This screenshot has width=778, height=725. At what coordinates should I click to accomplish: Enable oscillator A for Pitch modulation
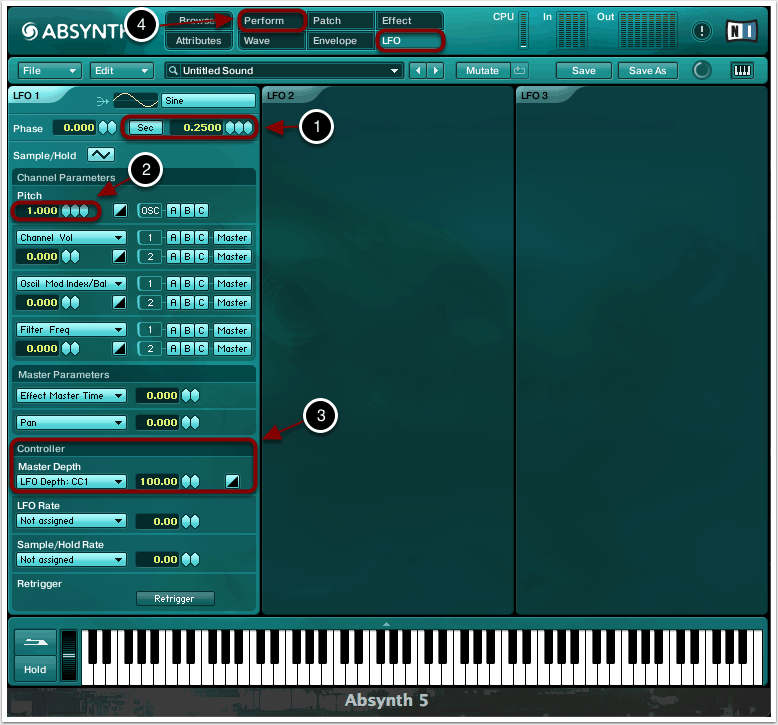coord(173,210)
